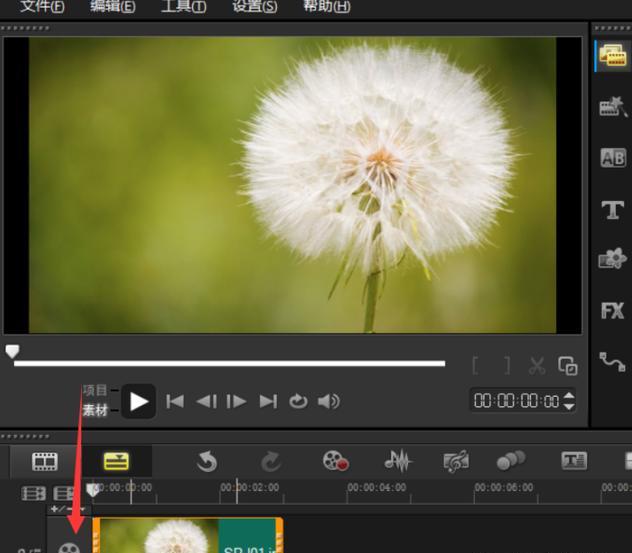This screenshot has width=632, height=553.
Task: Click the timecode stepper arrows
Action: pyautogui.click(x=569, y=401)
